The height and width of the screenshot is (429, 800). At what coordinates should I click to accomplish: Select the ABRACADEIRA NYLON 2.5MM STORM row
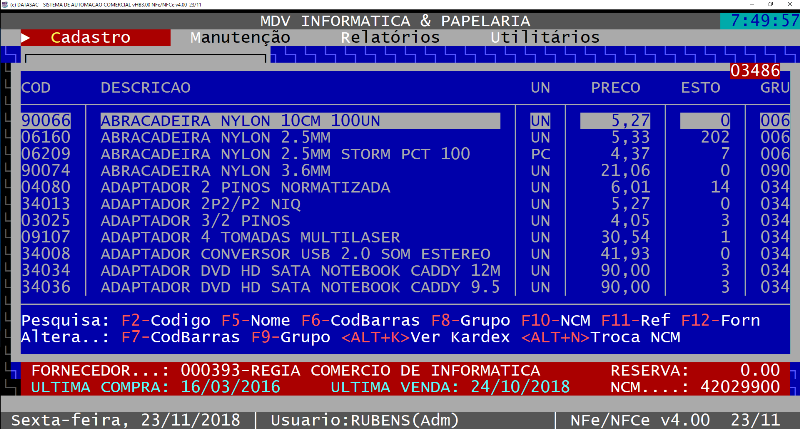[x=285, y=154]
